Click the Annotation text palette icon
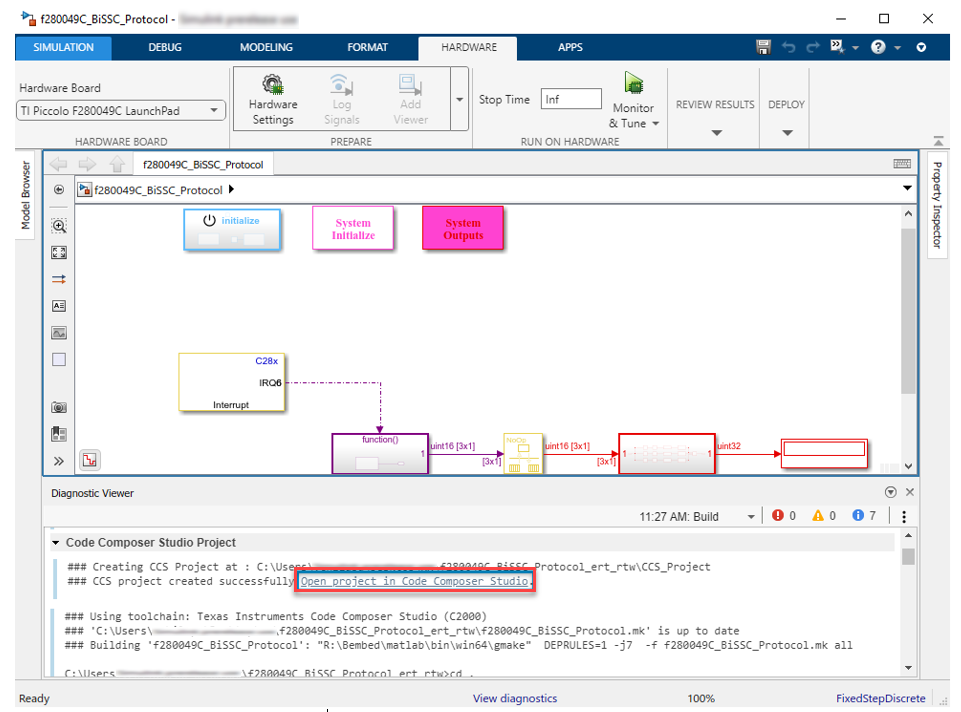This screenshot has height=712, width=961. click(59, 306)
